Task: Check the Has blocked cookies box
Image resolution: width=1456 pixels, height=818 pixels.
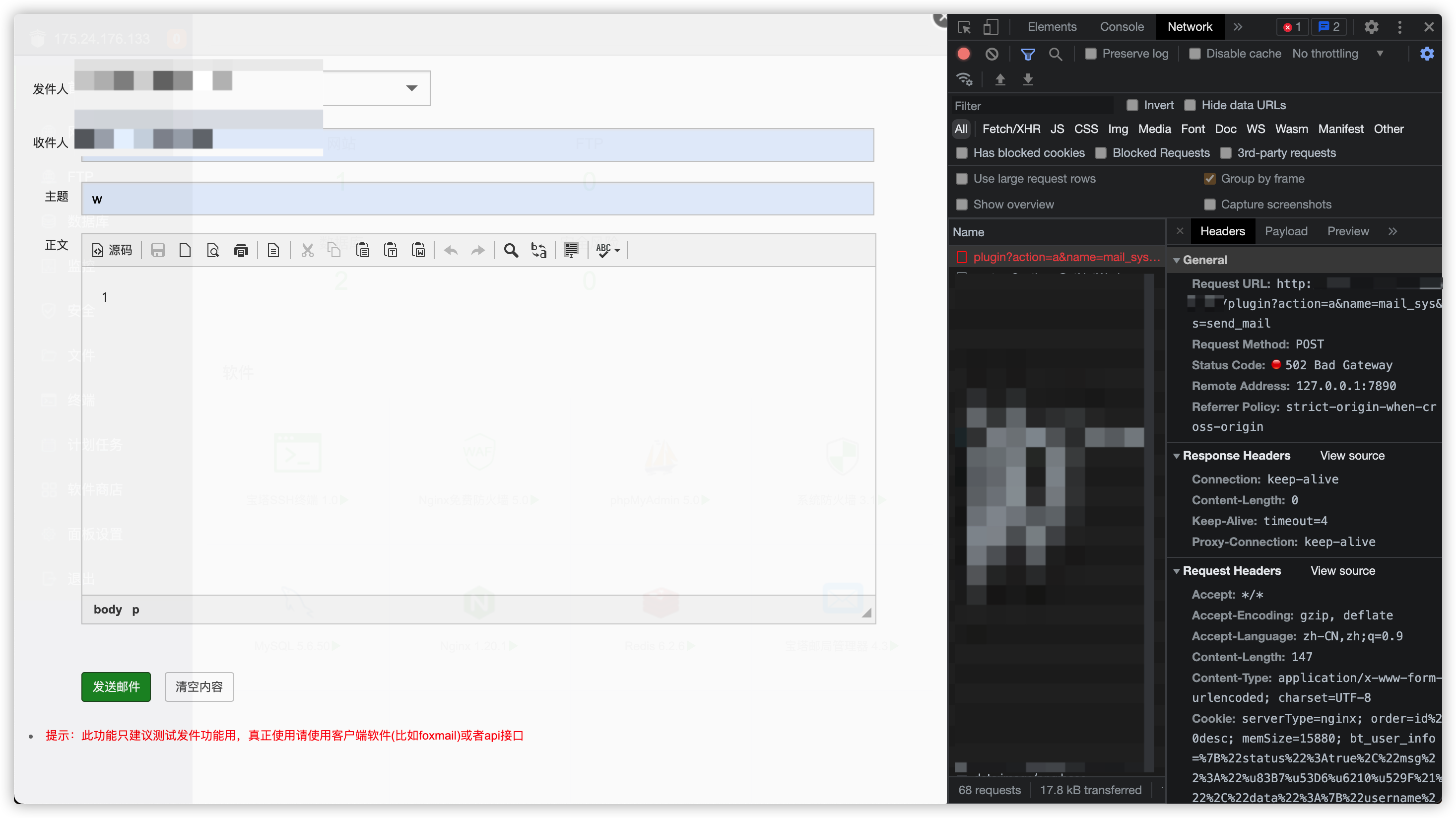Action: [x=961, y=153]
